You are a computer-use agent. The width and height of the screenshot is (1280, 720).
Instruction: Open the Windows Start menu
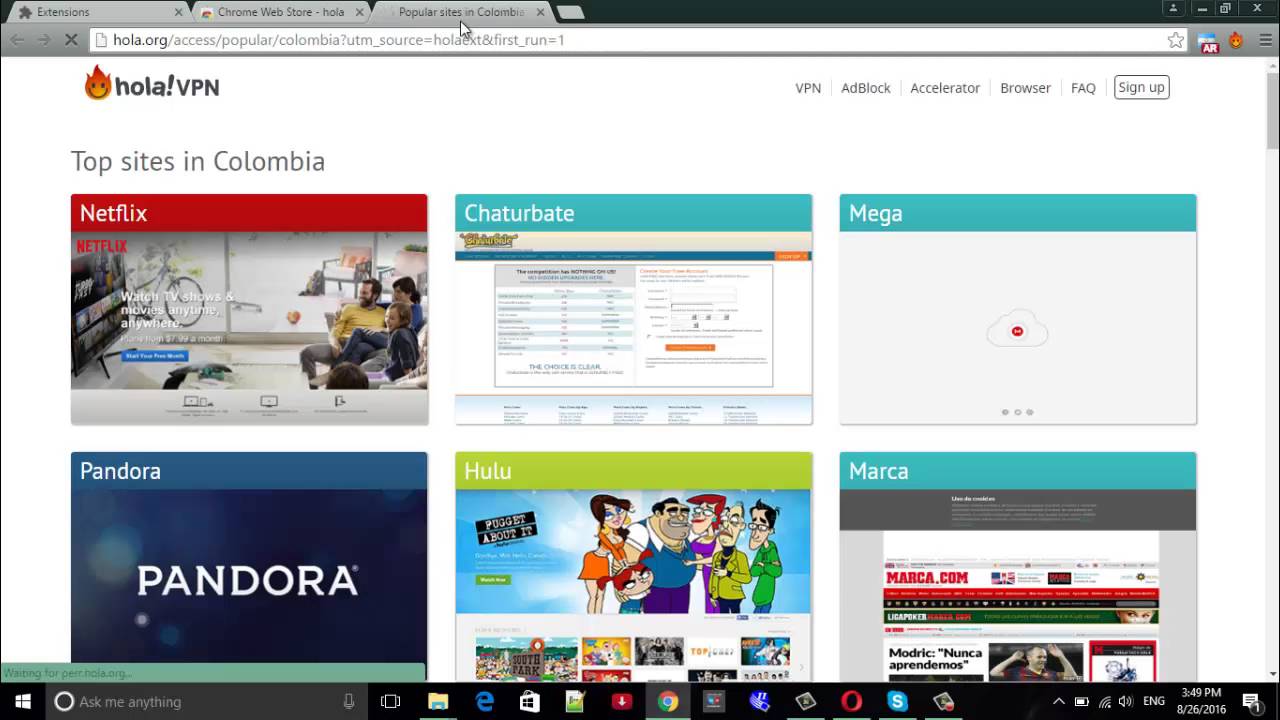(23, 701)
